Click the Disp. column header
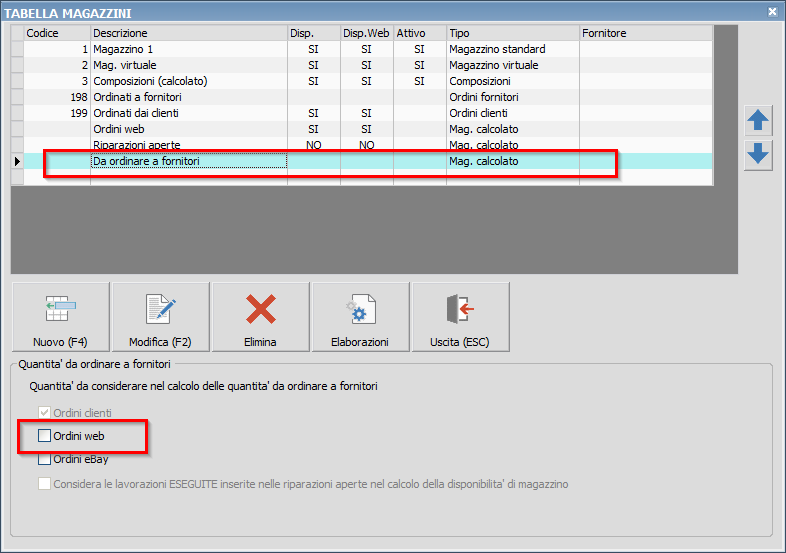This screenshot has width=786, height=553. pos(314,33)
